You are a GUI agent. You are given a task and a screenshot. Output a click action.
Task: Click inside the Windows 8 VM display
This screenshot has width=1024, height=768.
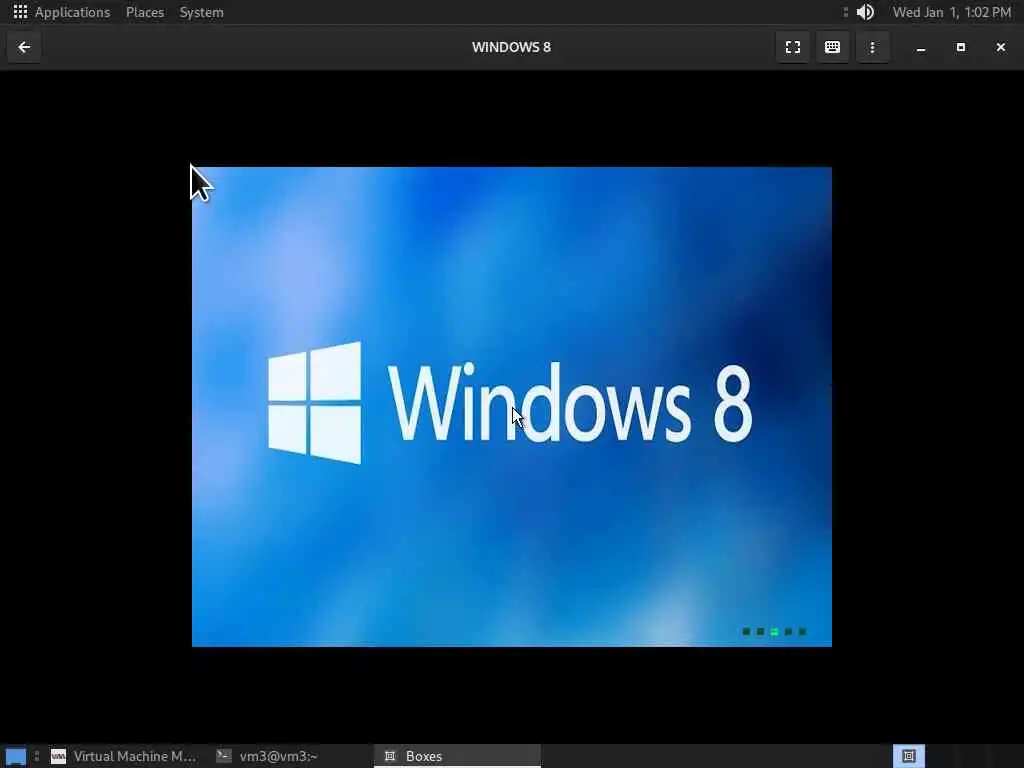(511, 406)
